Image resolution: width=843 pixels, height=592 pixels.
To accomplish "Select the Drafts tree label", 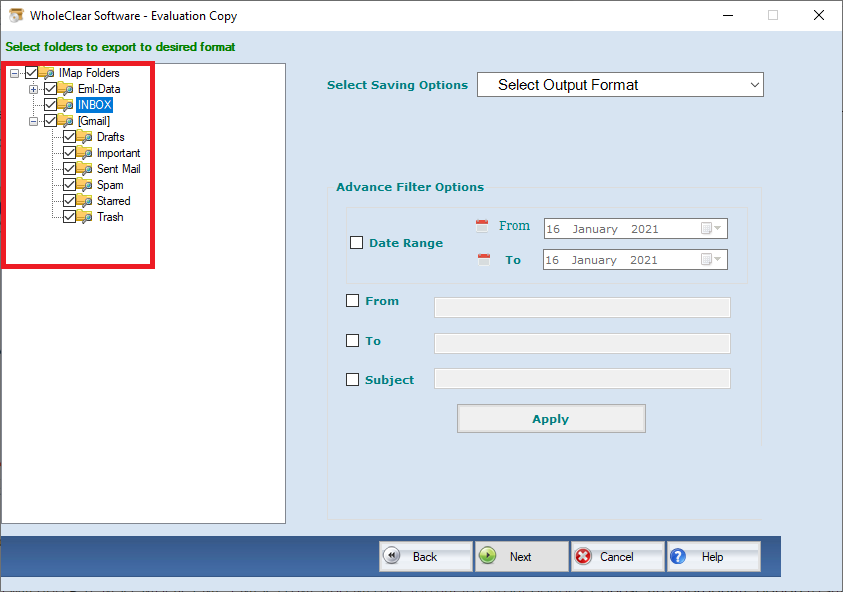I will coord(111,137).
